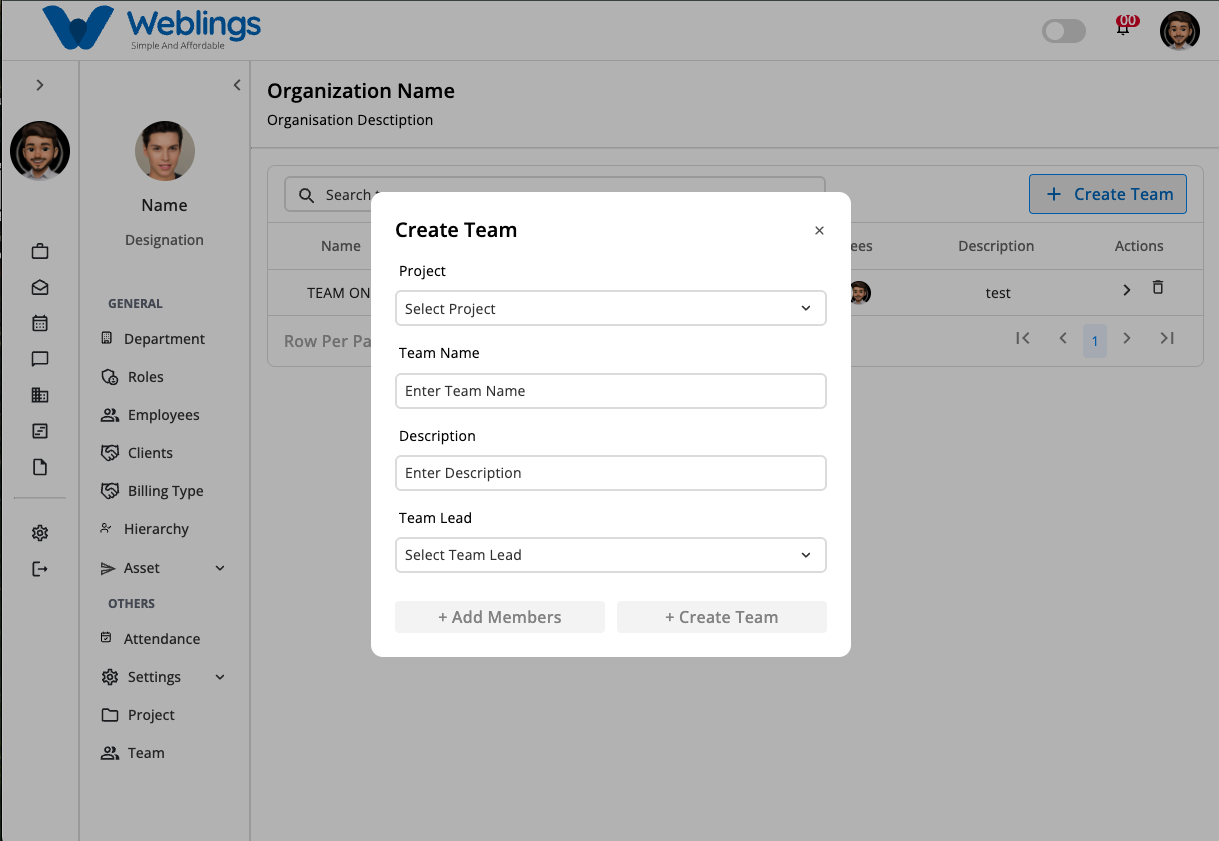This screenshot has height=841, width=1219.
Task: Click the Project item in sidebar
Action: point(138,715)
